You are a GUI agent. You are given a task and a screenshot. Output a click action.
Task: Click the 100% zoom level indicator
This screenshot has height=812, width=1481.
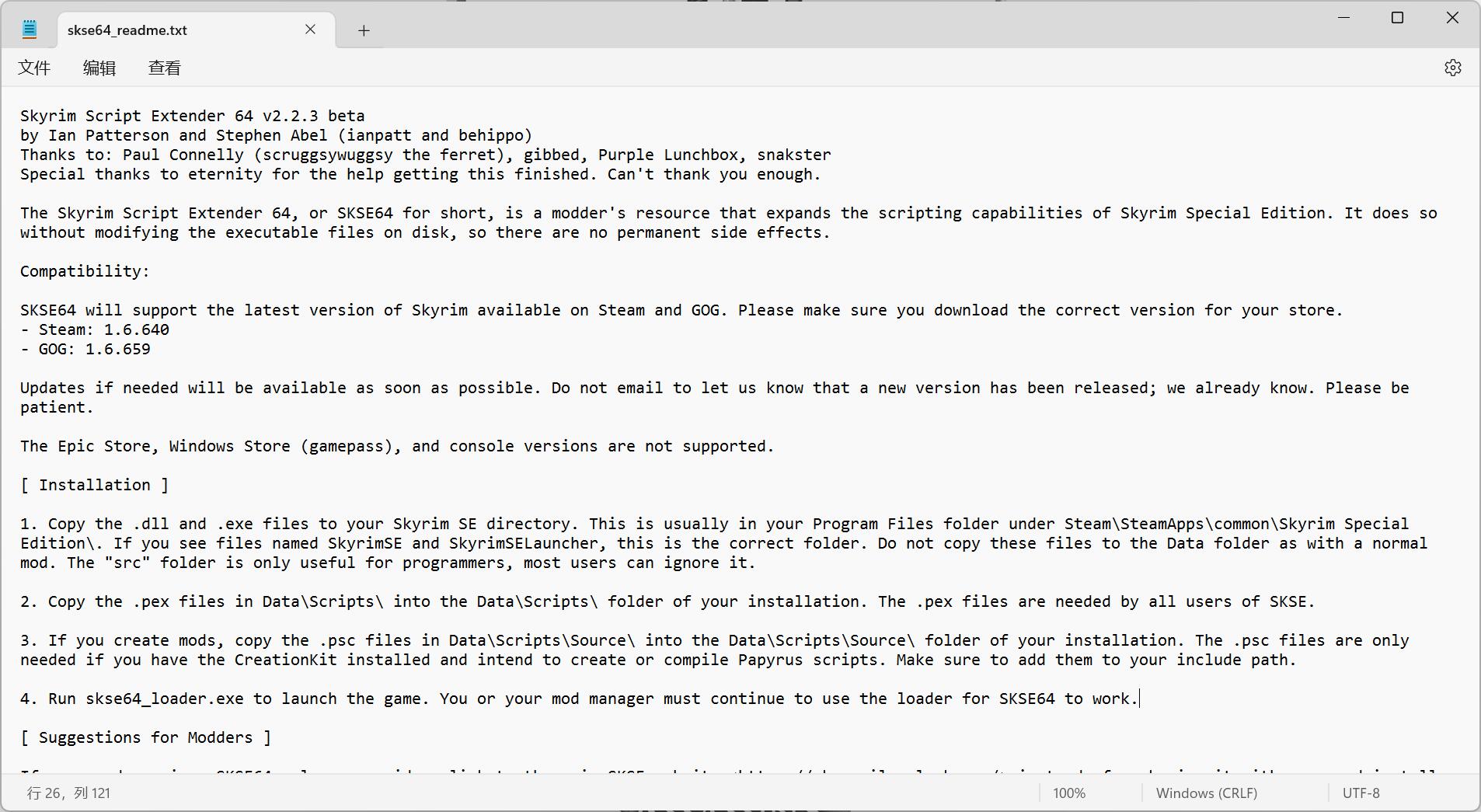(1069, 793)
